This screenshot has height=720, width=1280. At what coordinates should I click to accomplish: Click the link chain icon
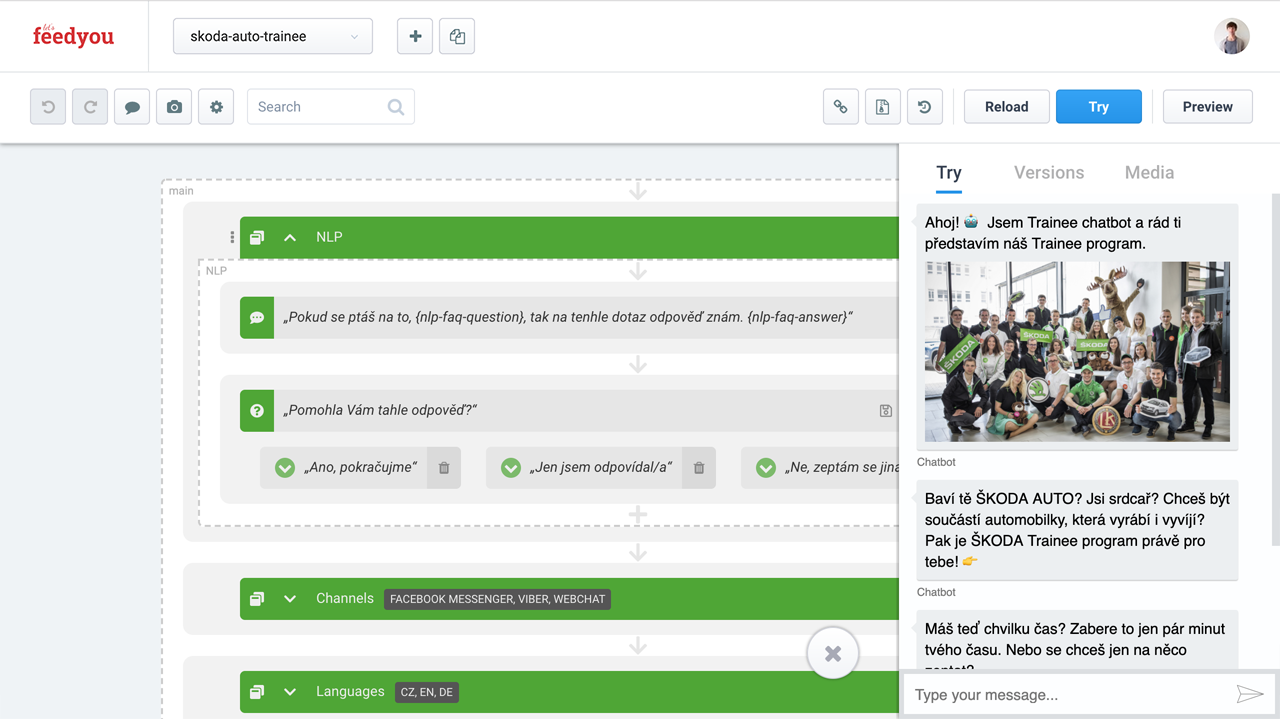pyautogui.click(x=841, y=107)
